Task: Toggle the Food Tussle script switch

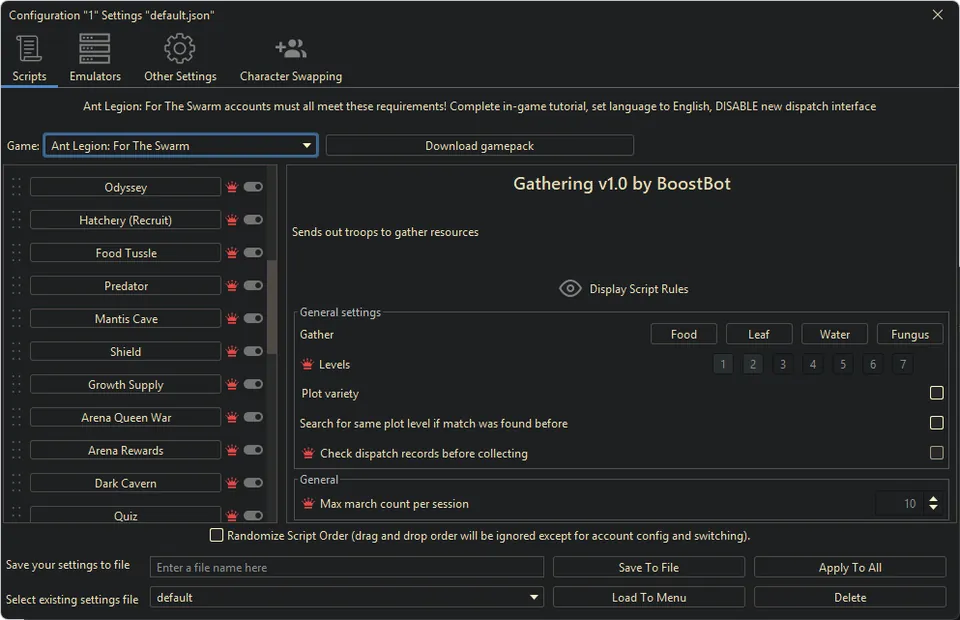Action: coord(253,253)
